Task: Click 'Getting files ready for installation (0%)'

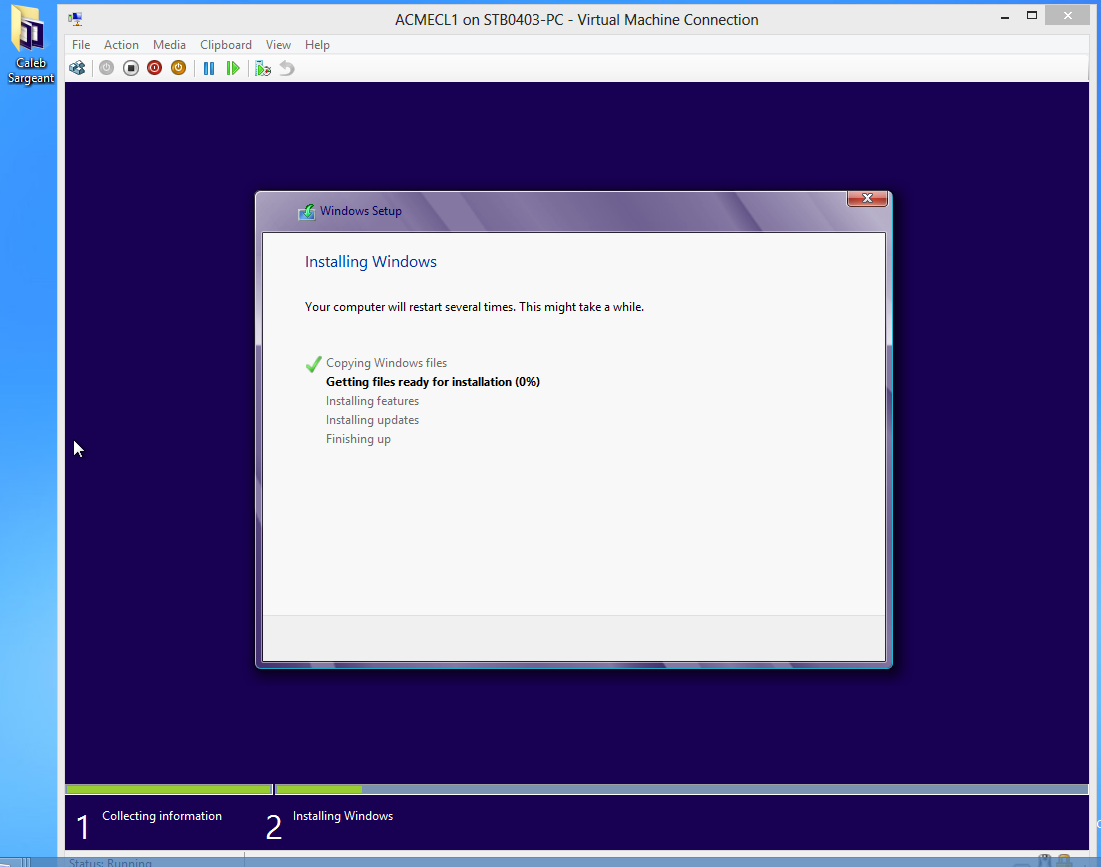Action: point(433,382)
